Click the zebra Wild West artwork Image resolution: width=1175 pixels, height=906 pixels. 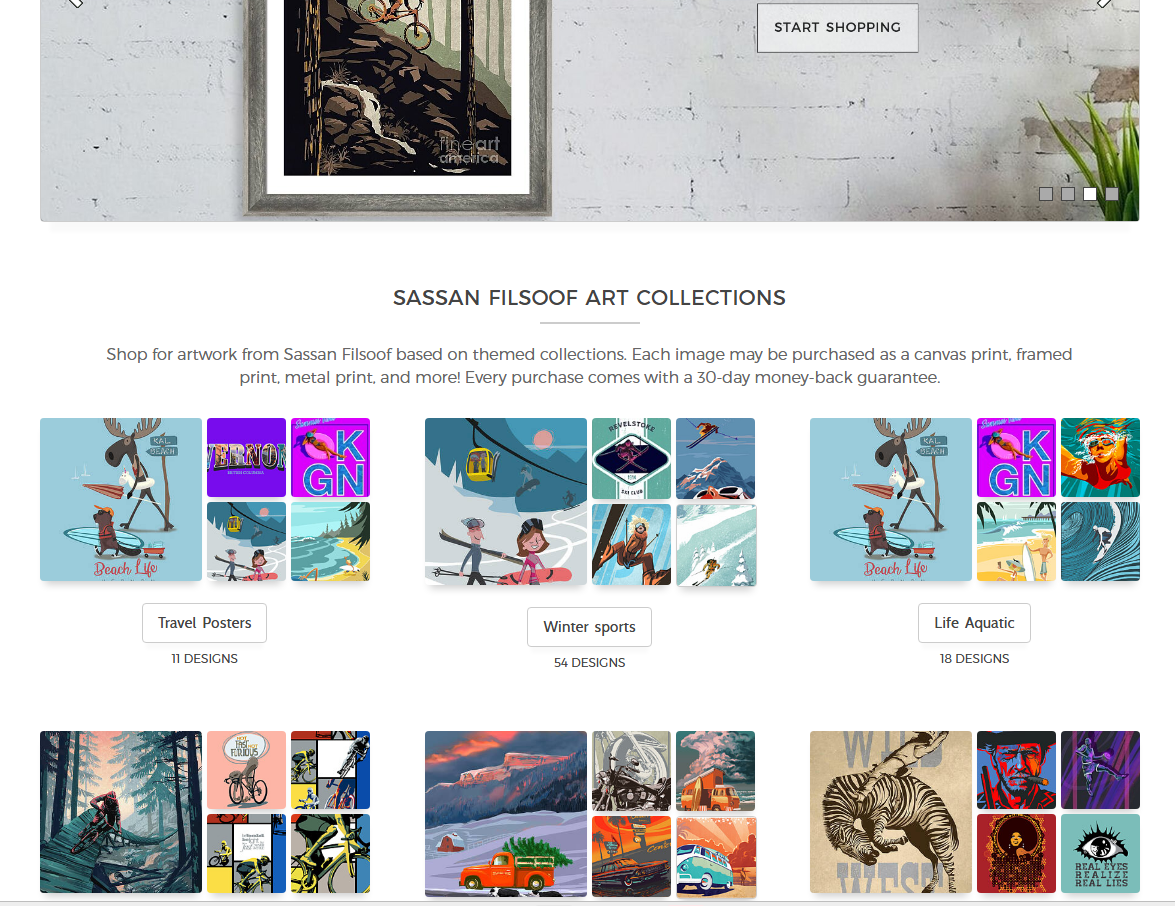(x=890, y=812)
